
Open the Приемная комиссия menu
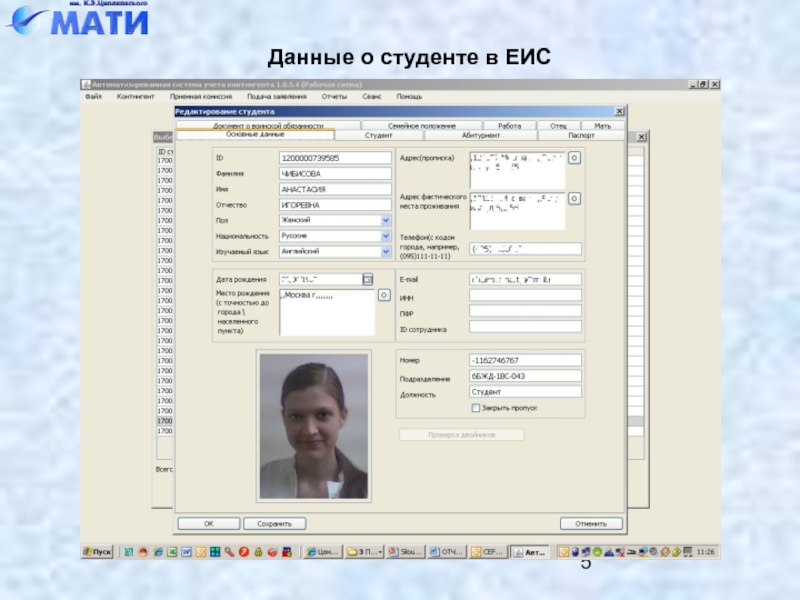point(201,96)
